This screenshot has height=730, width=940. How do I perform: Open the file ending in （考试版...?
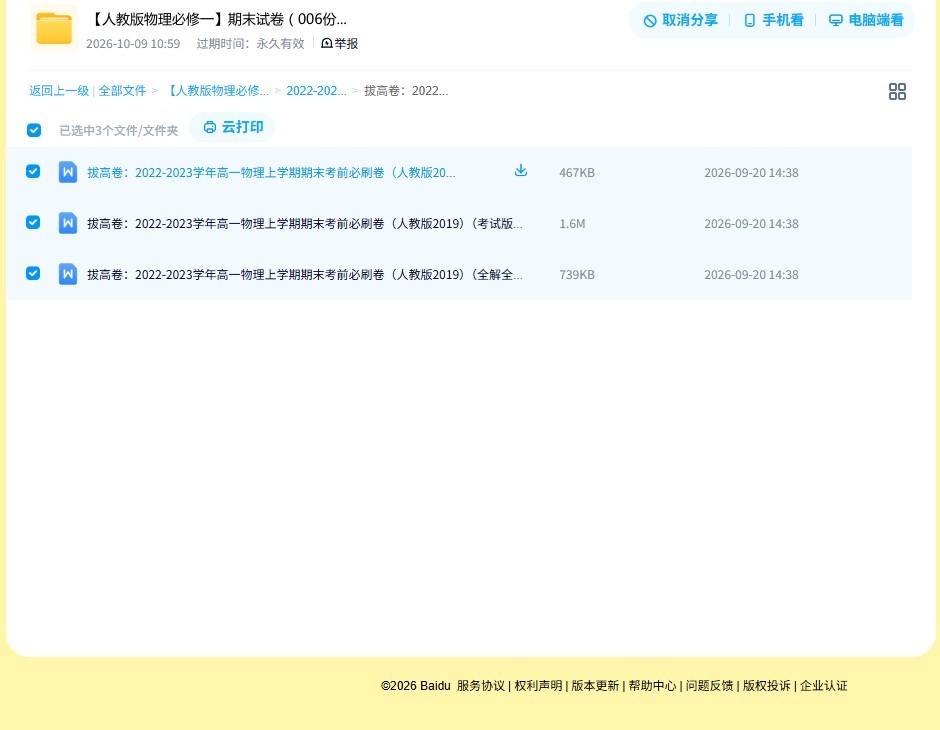(x=305, y=224)
